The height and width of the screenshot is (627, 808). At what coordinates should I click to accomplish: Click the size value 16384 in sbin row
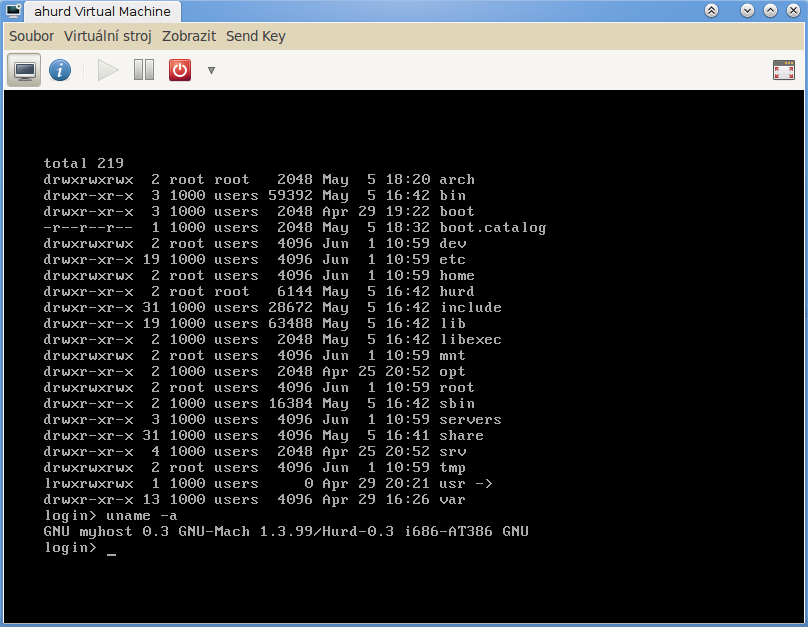(290, 403)
